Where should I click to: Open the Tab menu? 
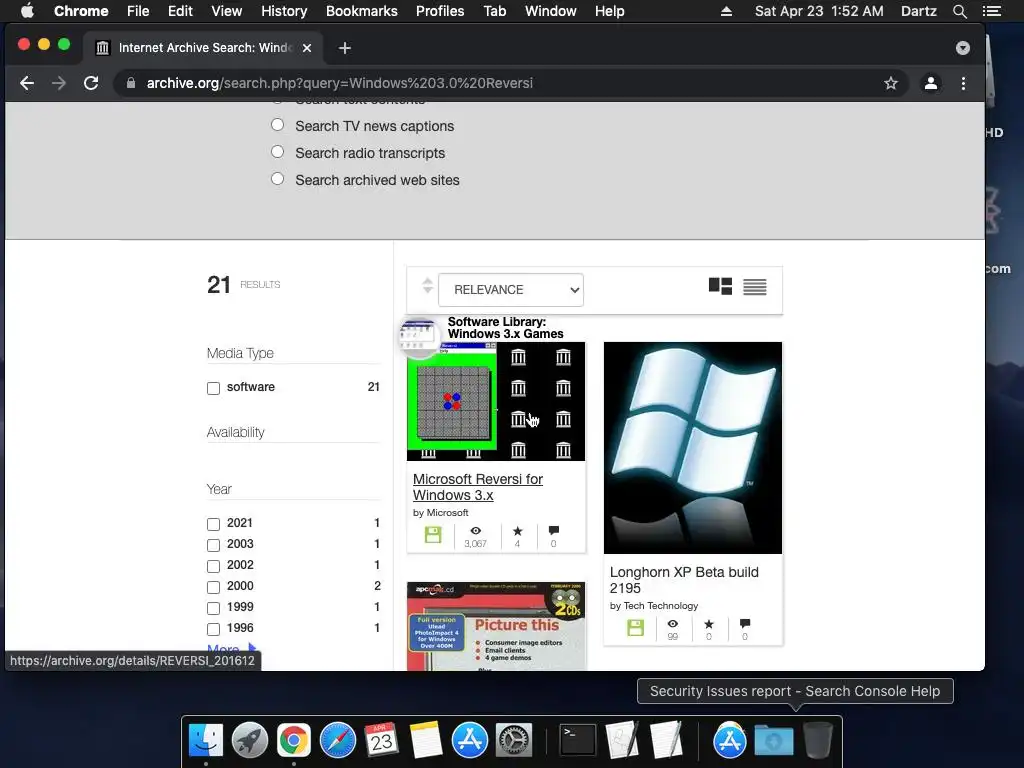pyautogui.click(x=494, y=11)
